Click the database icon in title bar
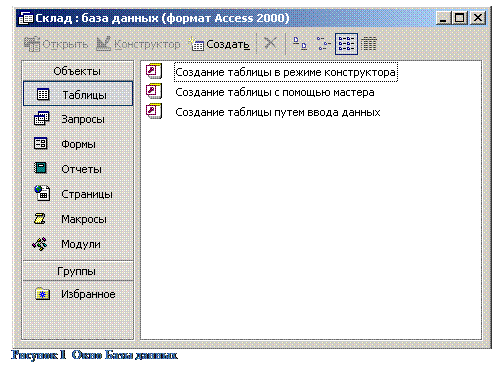The height and width of the screenshot is (379, 503). coord(26,18)
